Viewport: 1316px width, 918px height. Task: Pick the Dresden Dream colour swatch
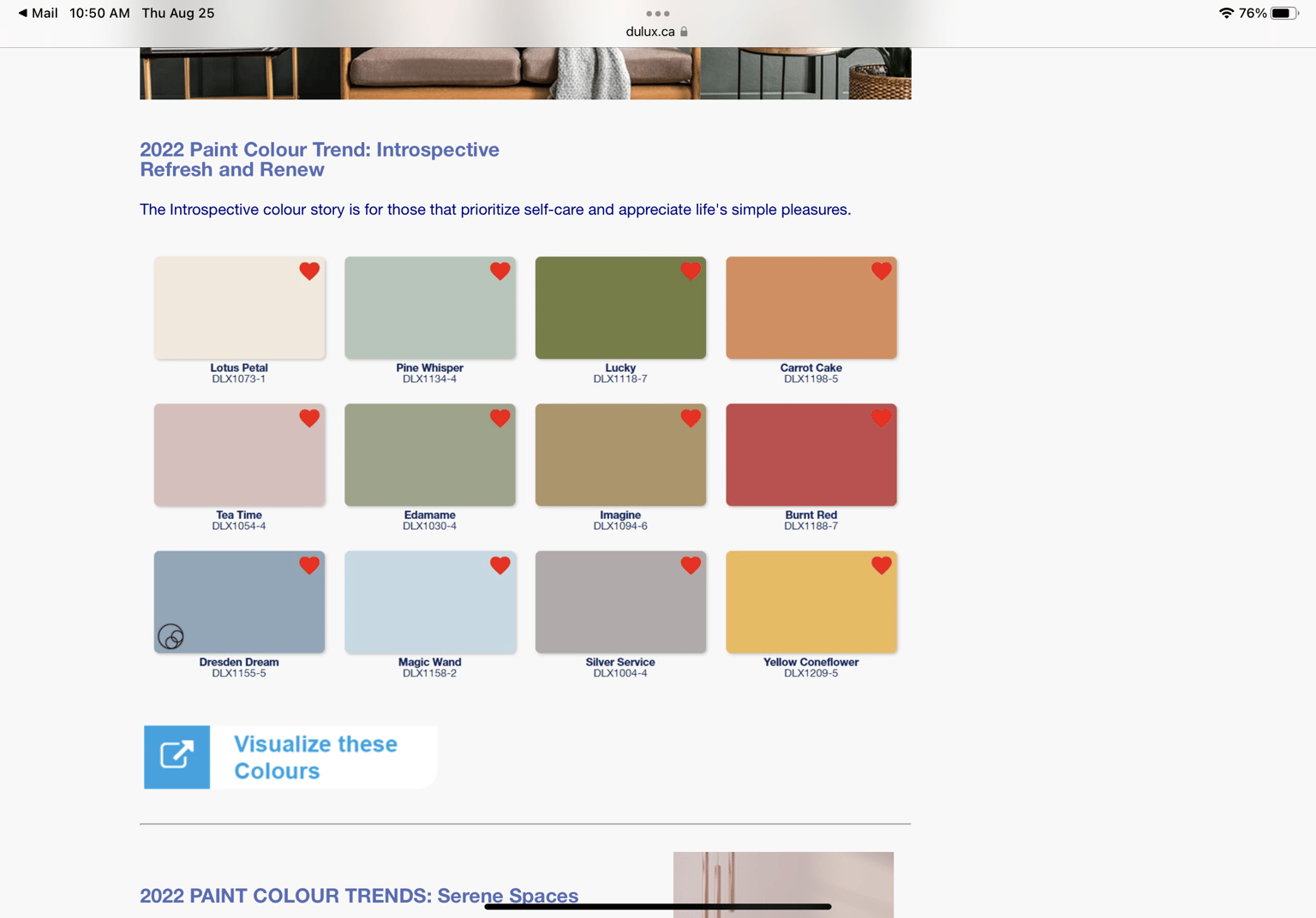coord(239,602)
